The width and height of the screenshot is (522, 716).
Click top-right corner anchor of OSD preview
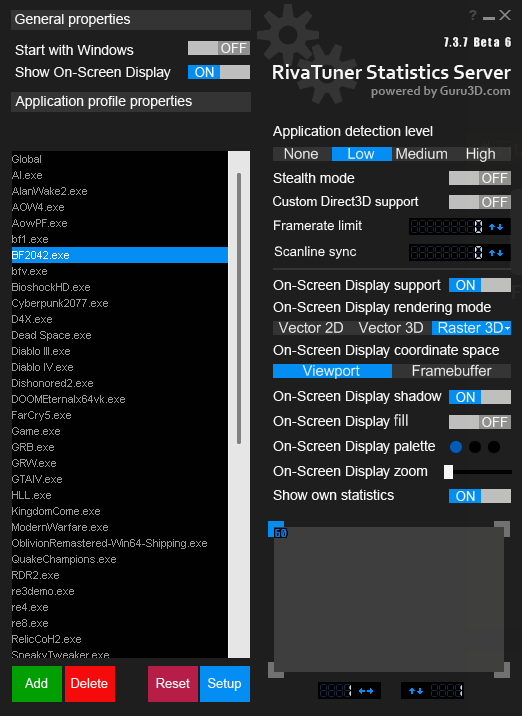tap(502, 529)
